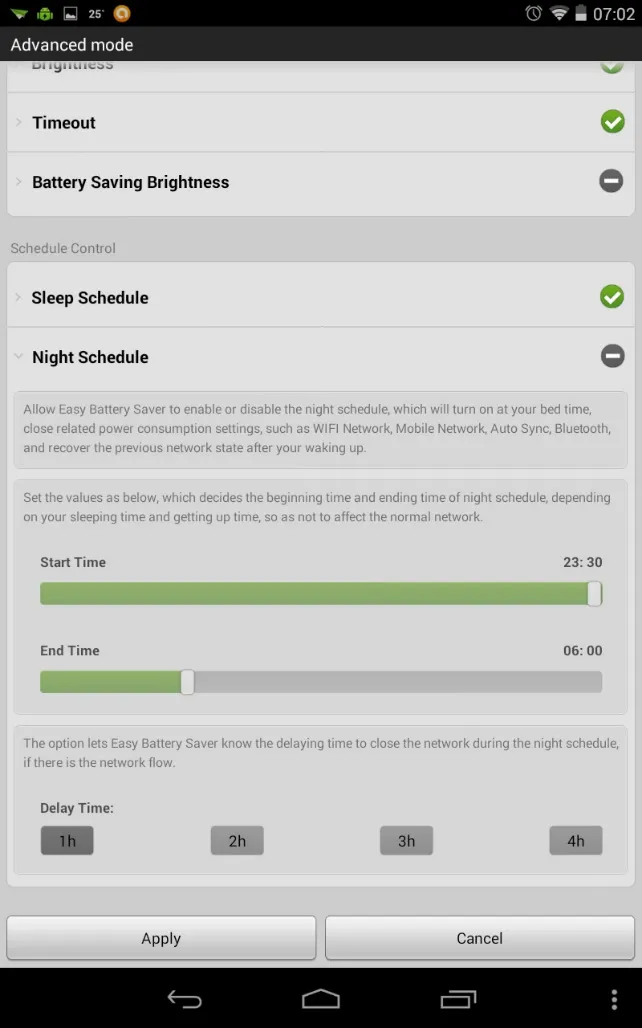Expand the Timeout settings row
Screen dimensions: 642x1028
[64, 123]
